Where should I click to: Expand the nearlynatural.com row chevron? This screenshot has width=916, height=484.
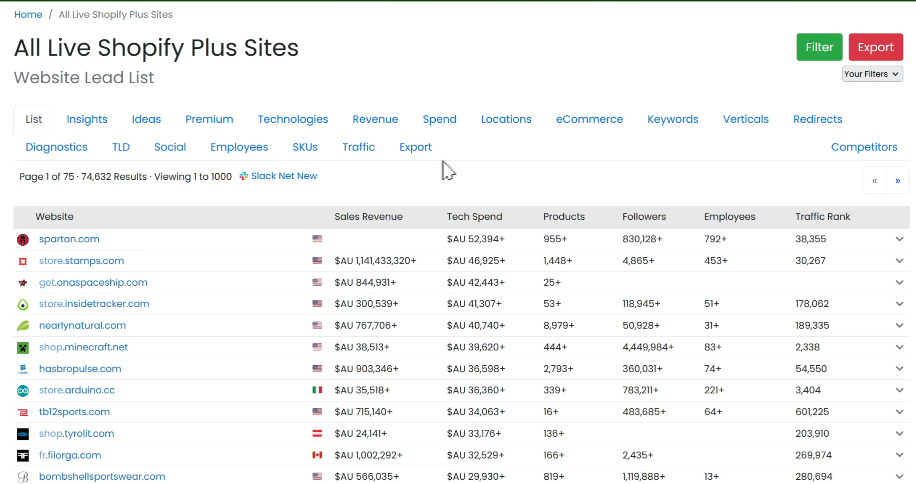pos(900,325)
